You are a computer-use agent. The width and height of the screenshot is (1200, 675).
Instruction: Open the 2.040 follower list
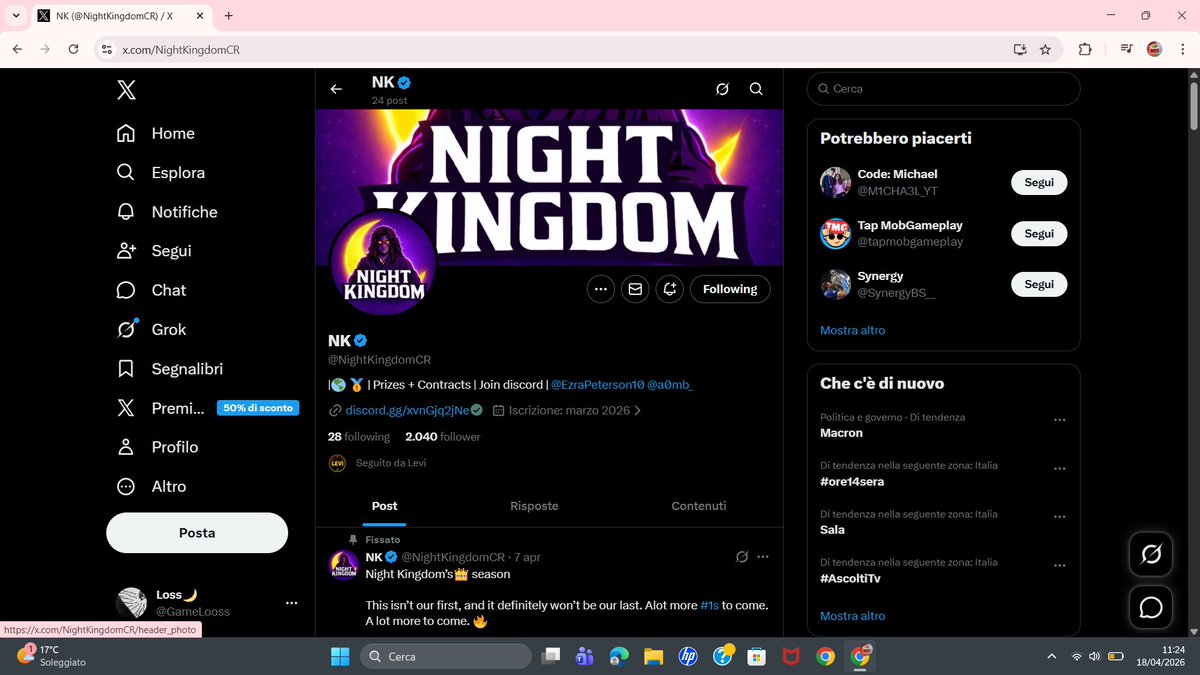point(442,437)
